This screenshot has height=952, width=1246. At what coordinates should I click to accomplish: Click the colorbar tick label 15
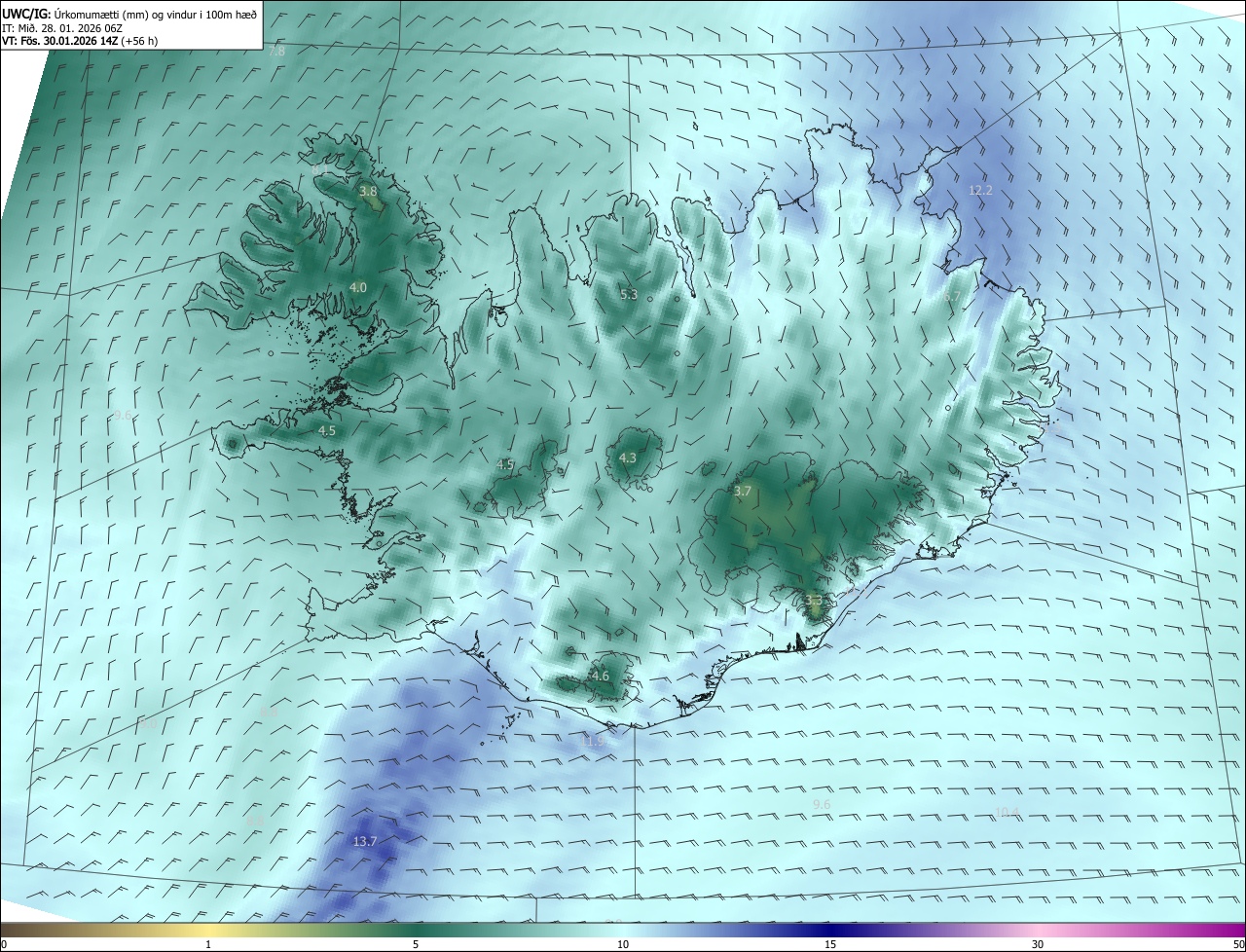click(830, 944)
